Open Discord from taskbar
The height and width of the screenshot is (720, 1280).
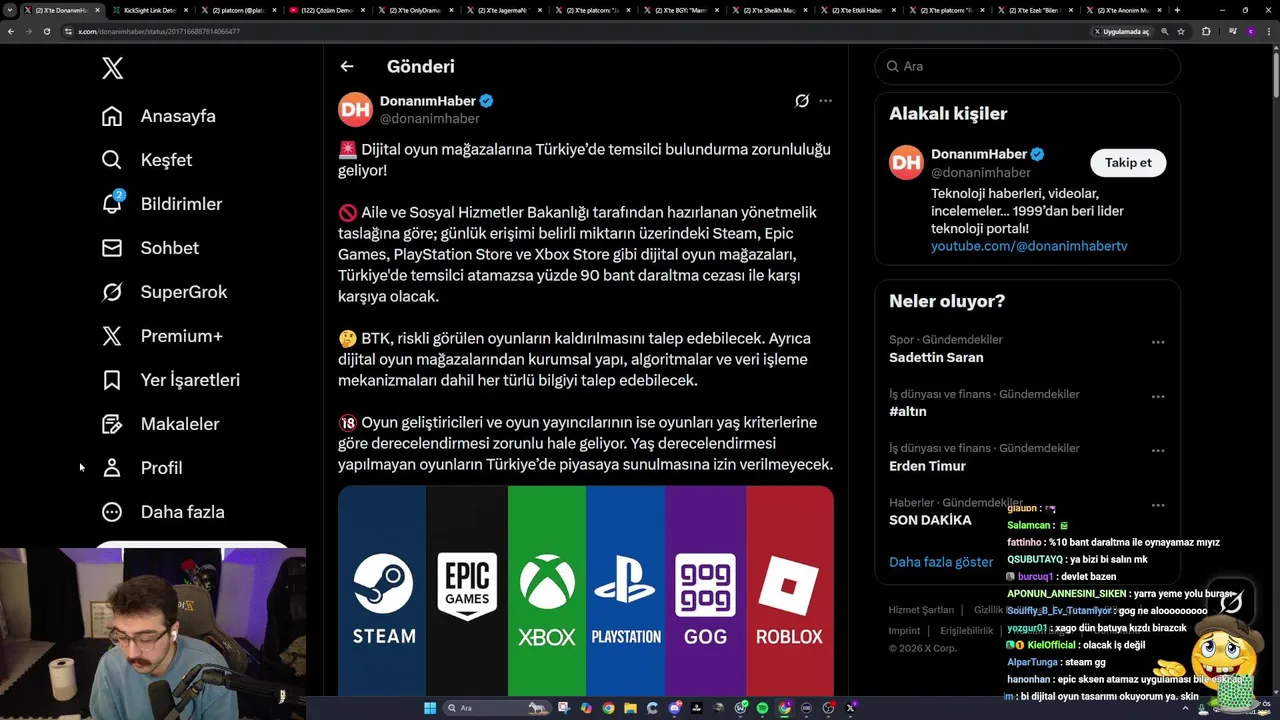675,708
